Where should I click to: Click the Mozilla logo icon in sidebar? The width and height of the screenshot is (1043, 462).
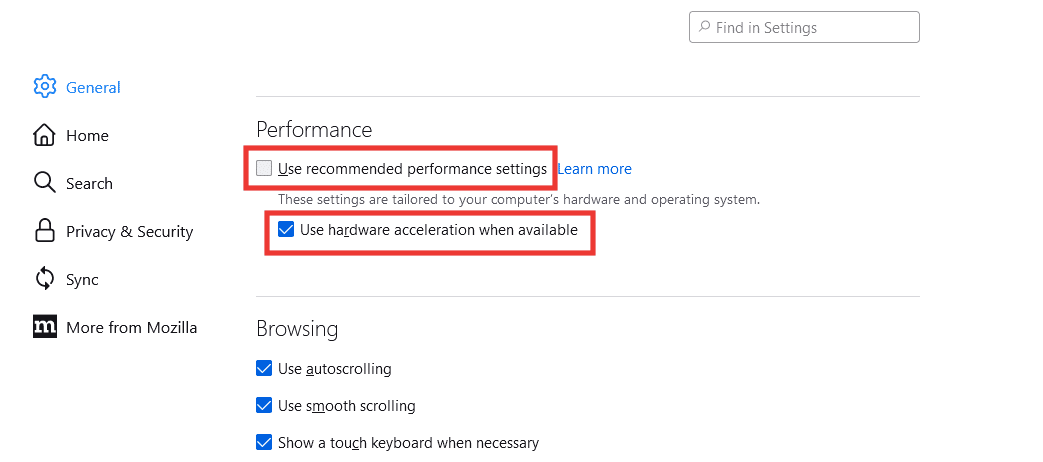(45, 326)
